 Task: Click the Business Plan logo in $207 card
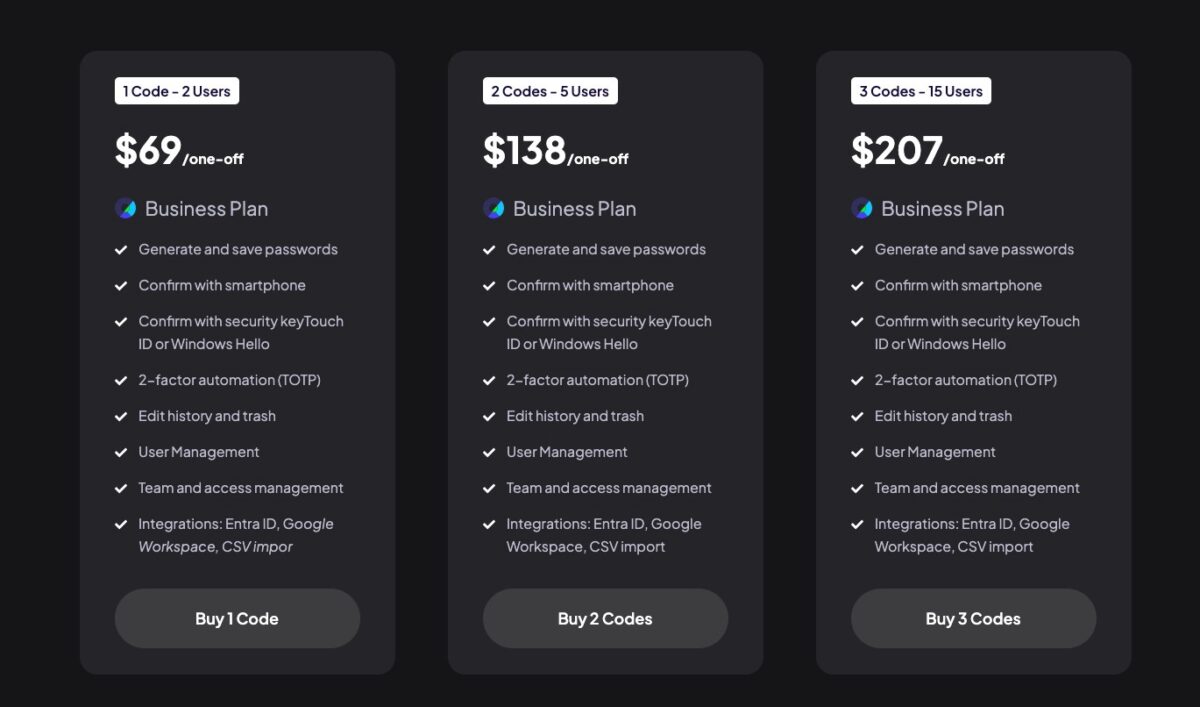click(x=861, y=208)
